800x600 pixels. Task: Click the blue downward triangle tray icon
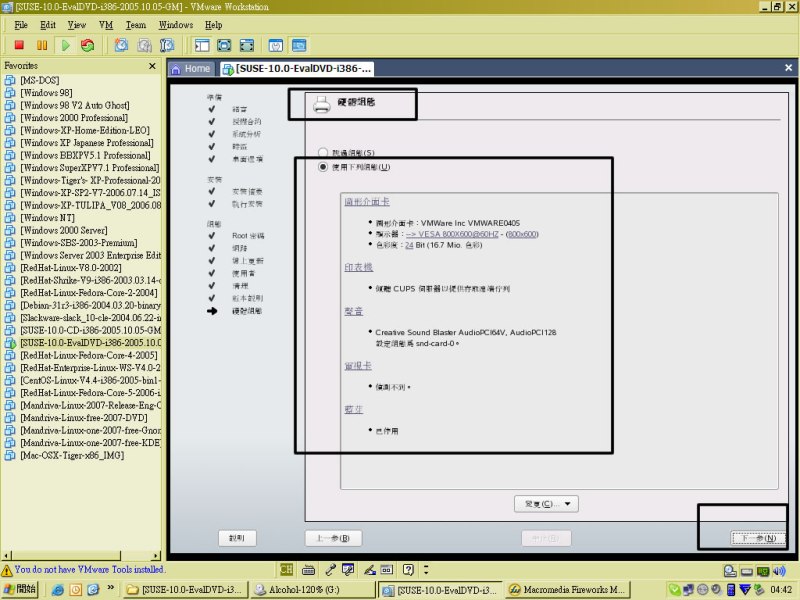point(745,590)
